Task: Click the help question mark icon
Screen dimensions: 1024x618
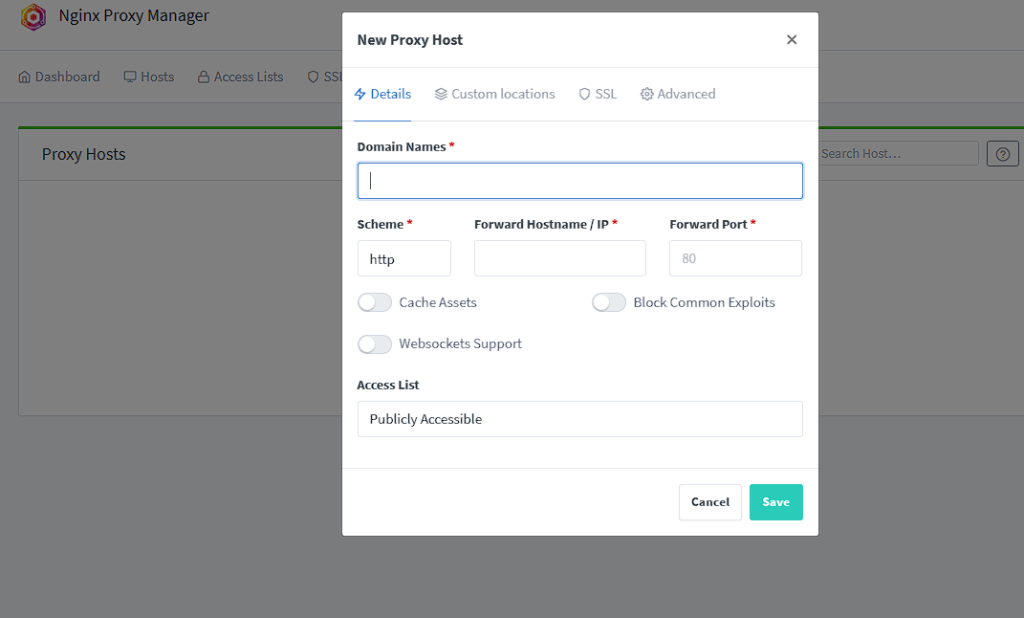Action: coord(1002,153)
